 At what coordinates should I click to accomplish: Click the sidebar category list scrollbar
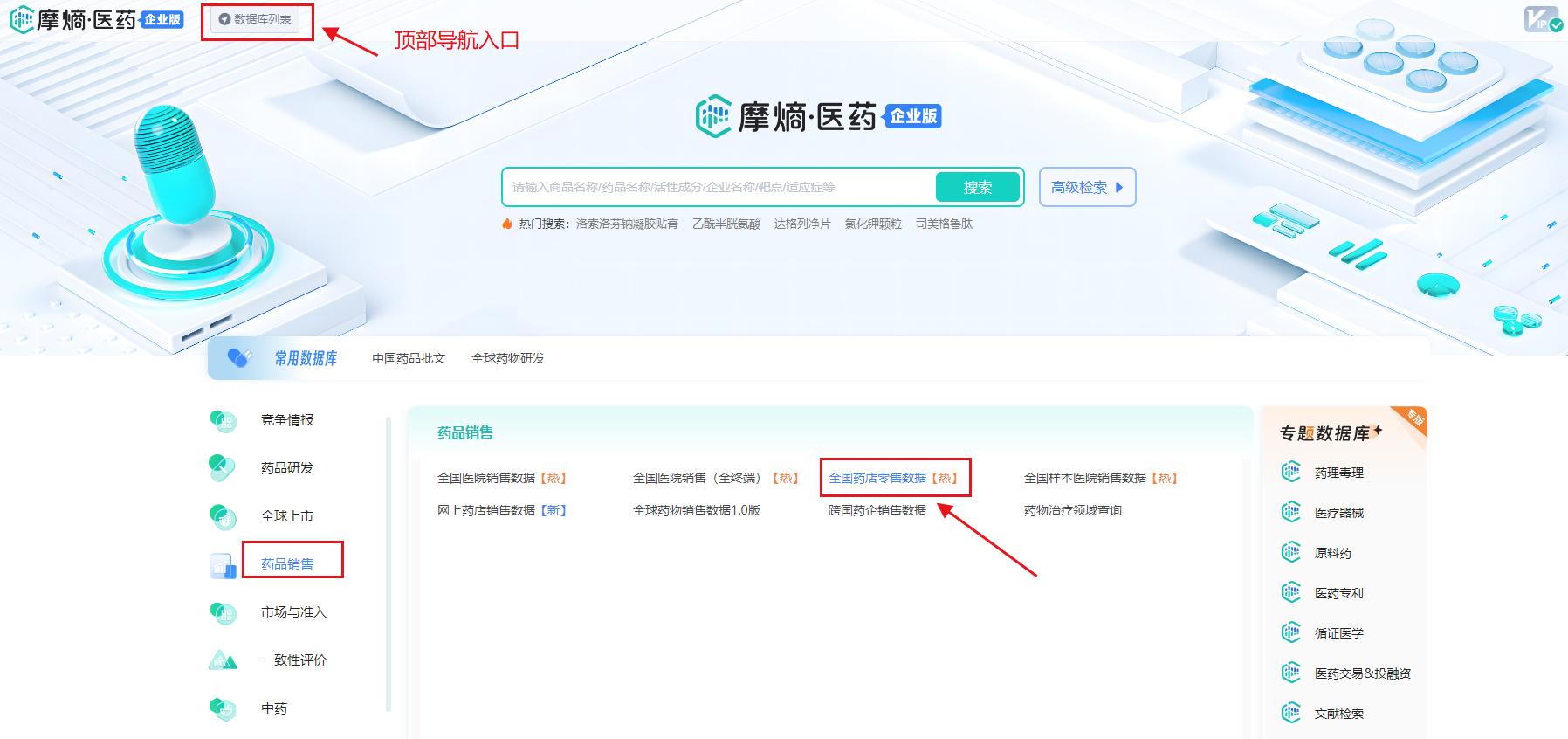tap(389, 564)
